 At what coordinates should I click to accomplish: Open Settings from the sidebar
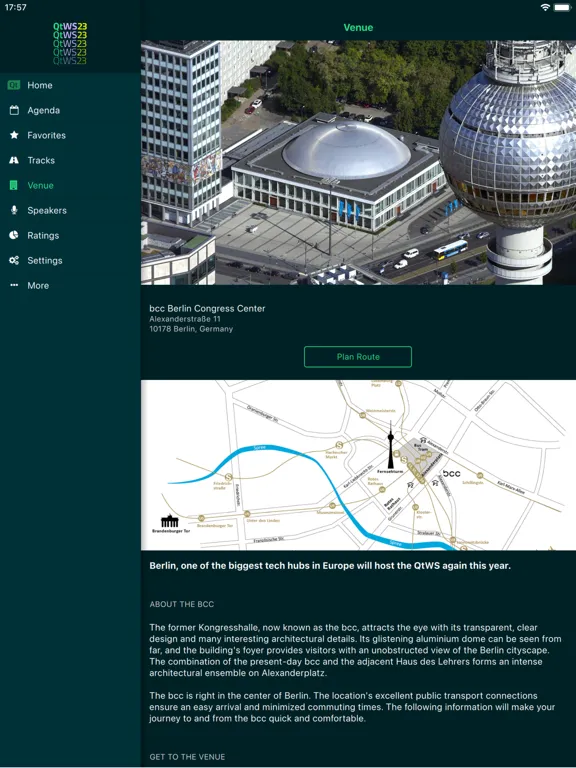click(x=71, y=260)
